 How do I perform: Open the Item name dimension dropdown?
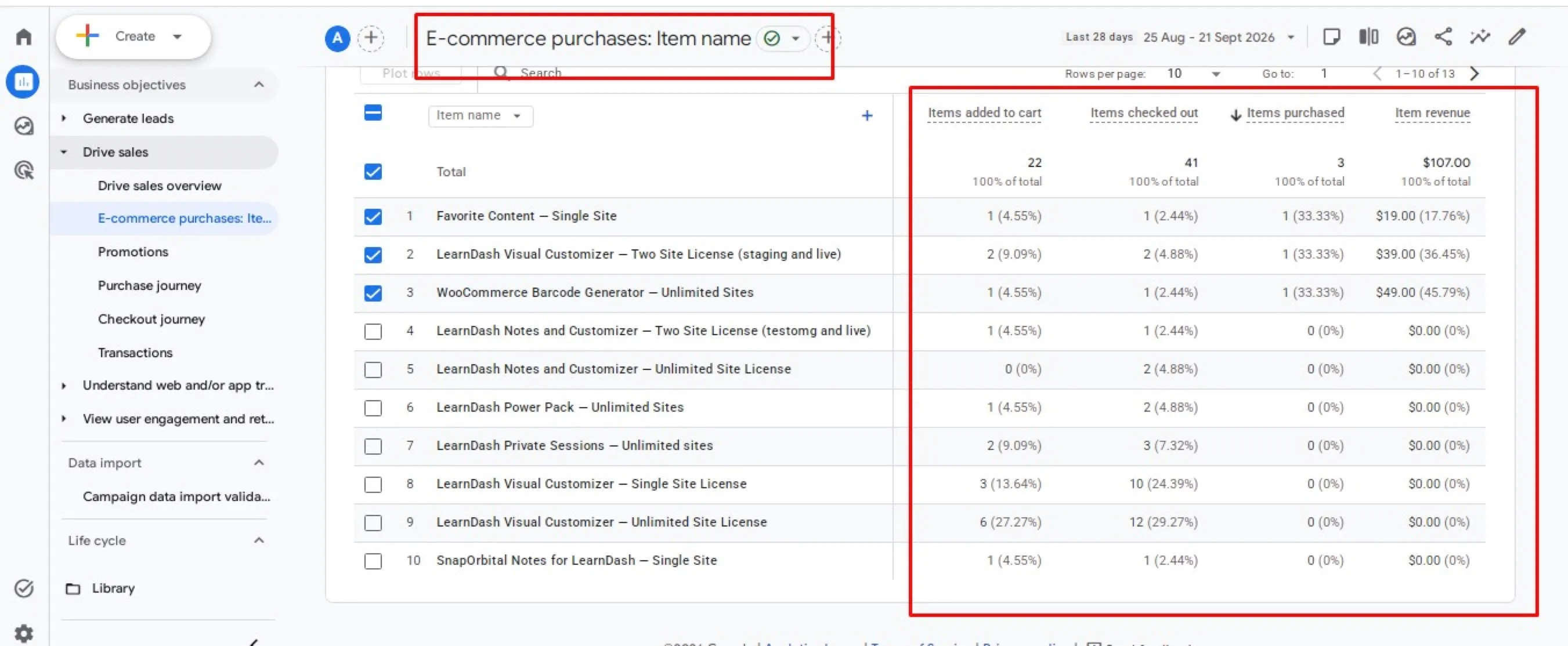click(x=480, y=115)
